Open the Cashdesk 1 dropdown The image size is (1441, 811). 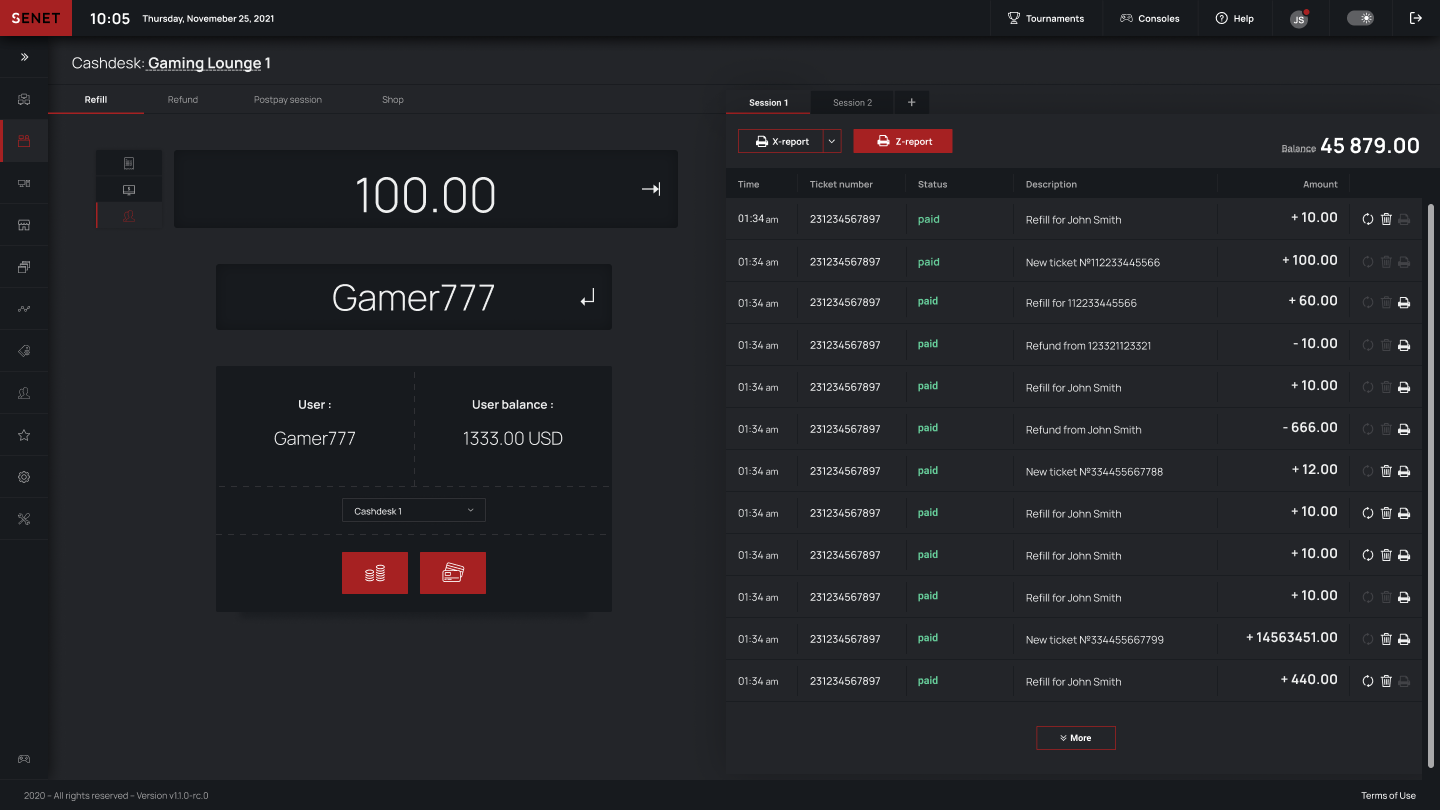tap(413, 510)
